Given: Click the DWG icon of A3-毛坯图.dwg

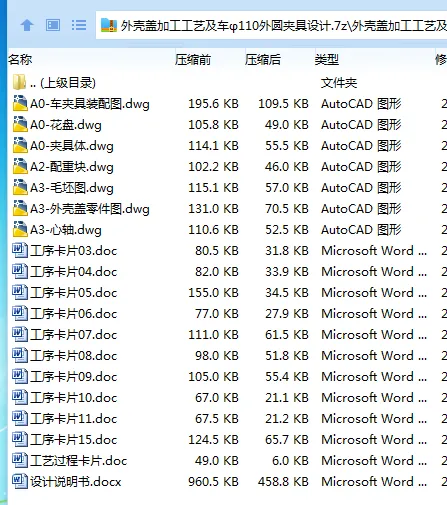Looking at the screenshot, I should 20,187.
